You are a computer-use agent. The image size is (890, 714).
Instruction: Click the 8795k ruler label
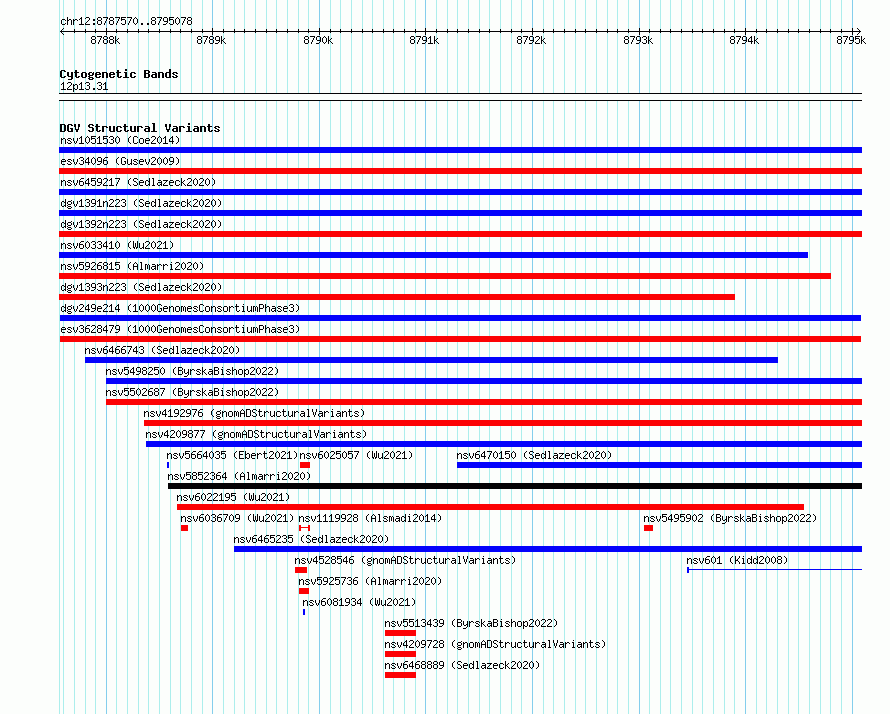pos(851,40)
